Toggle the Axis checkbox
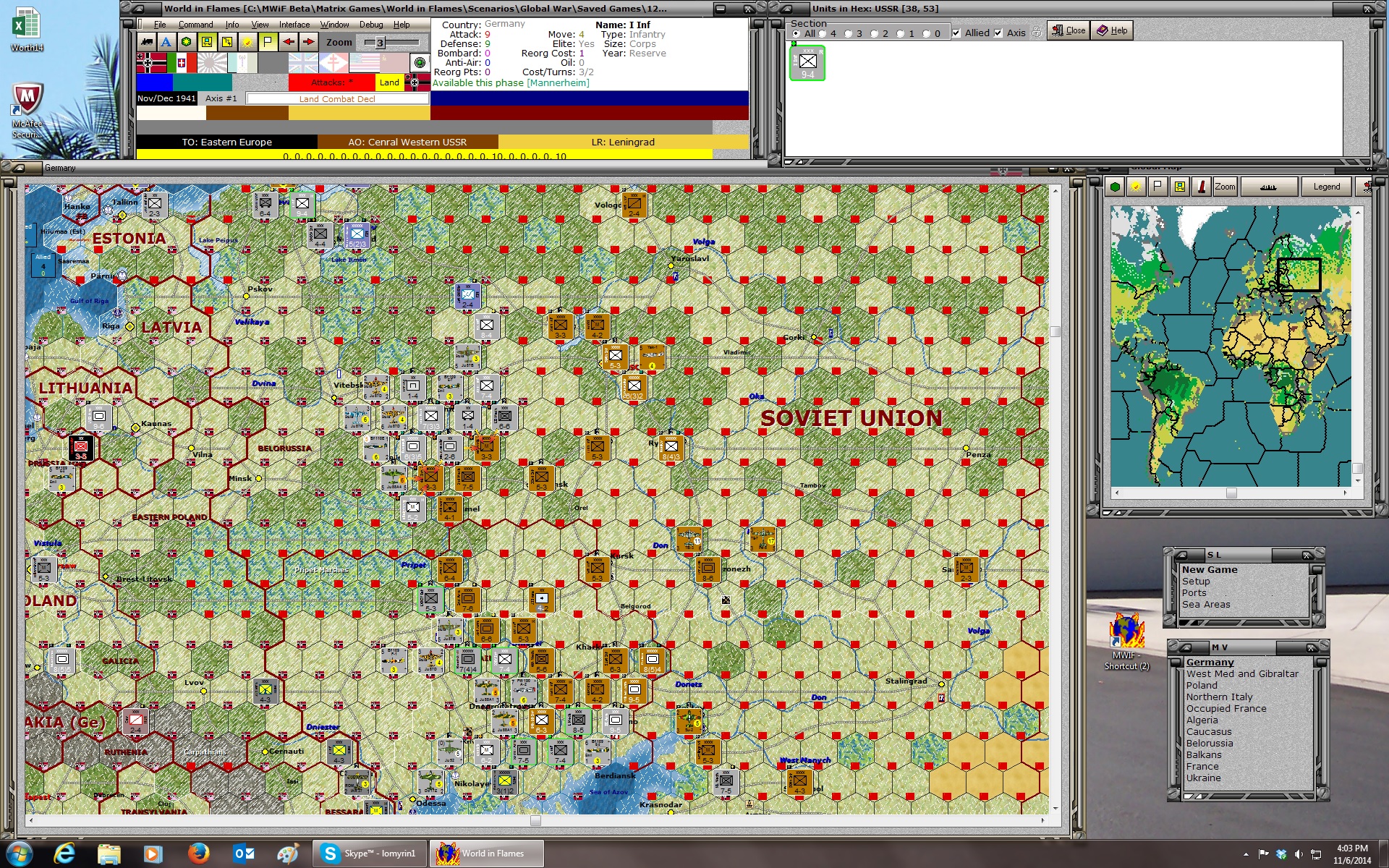Image resolution: width=1389 pixels, height=868 pixels. (998, 33)
